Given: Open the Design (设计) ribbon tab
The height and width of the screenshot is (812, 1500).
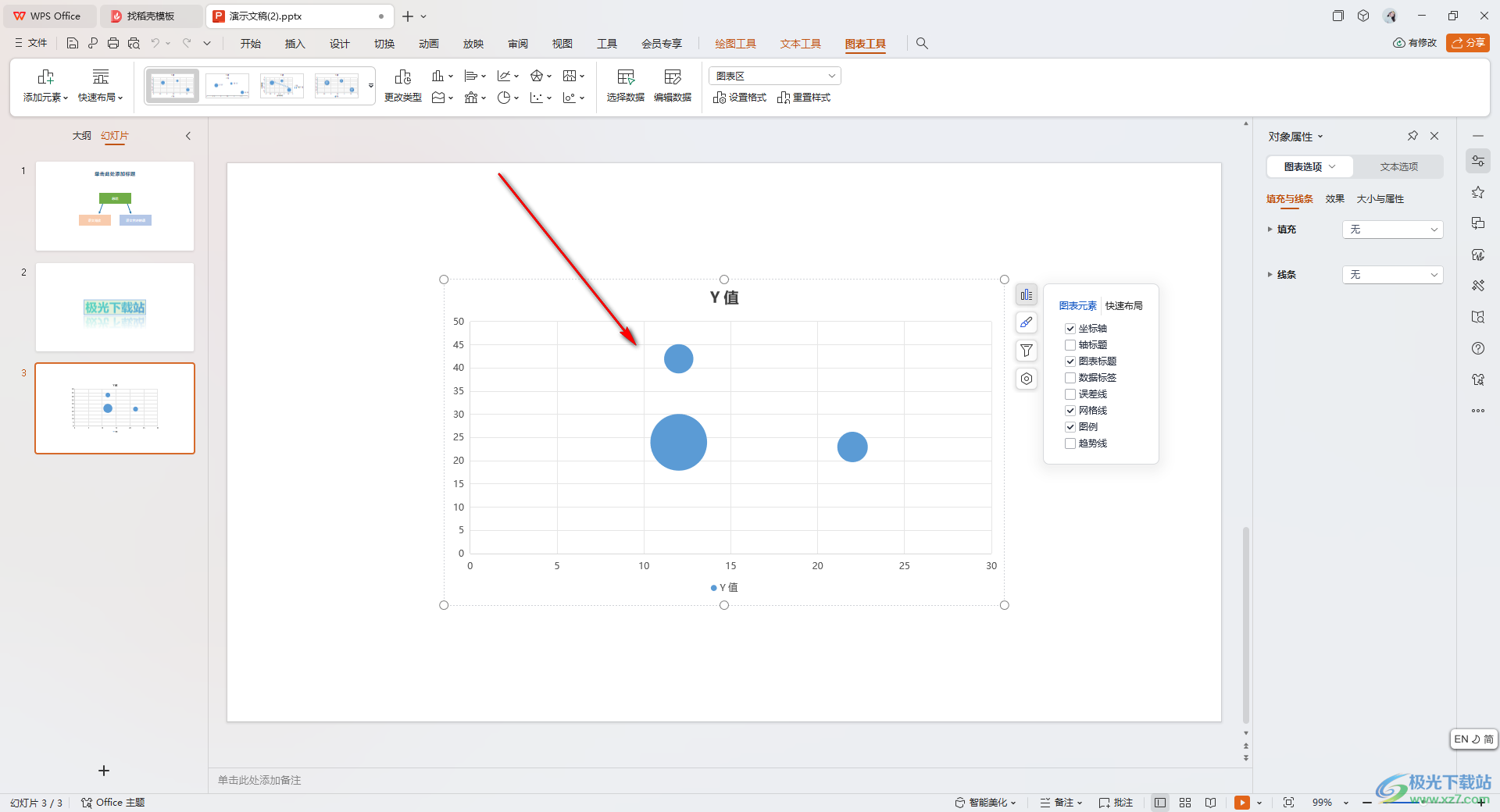Looking at the screenshot, I should point(340,44).
